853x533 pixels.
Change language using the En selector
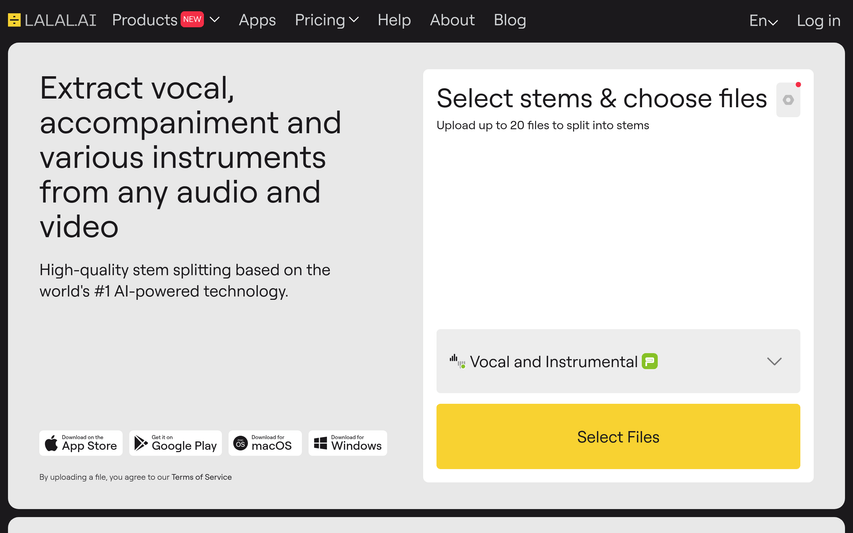pos(763,21)
